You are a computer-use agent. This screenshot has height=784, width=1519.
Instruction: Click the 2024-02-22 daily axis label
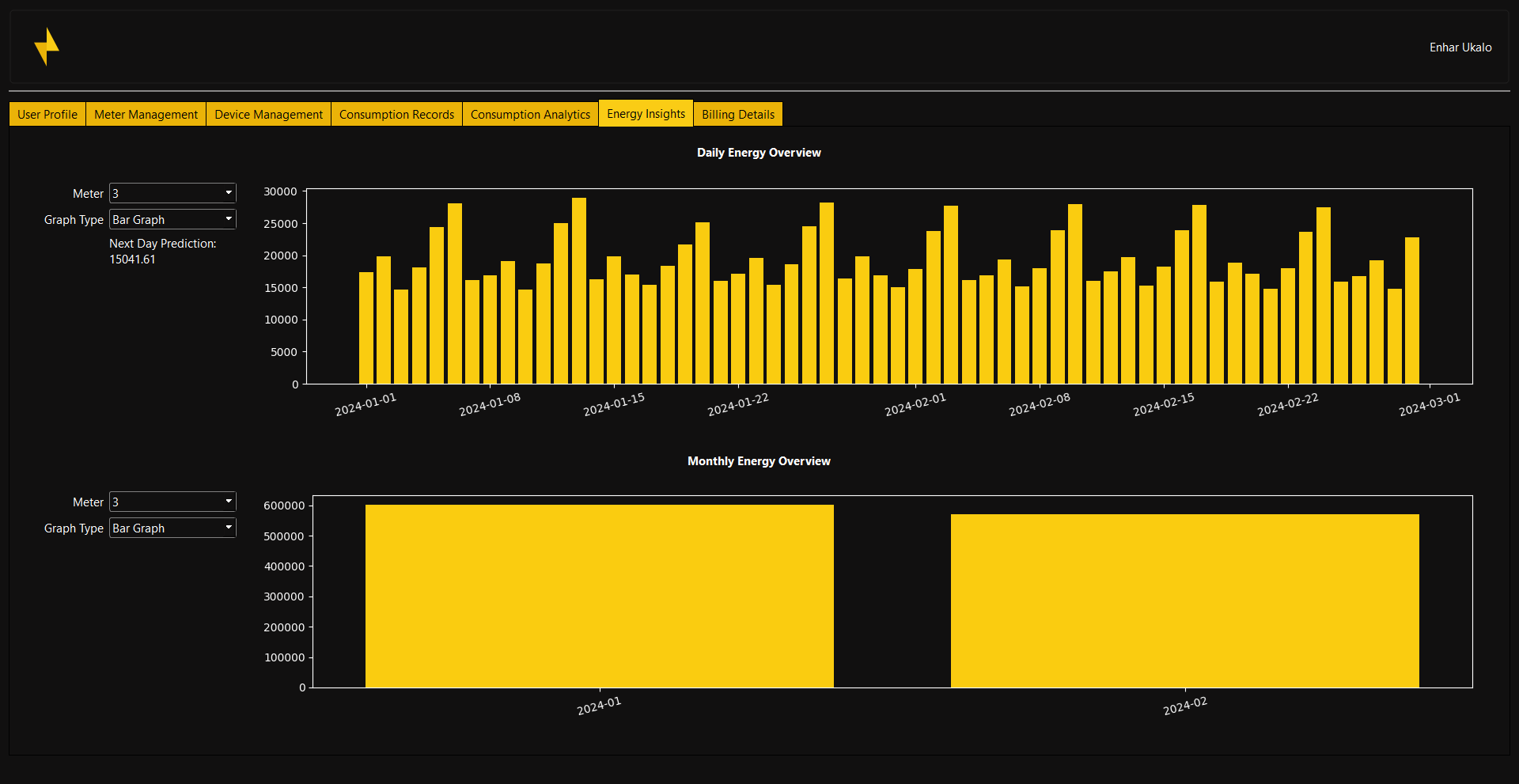pyautogui.click(x=1288, y=404)
